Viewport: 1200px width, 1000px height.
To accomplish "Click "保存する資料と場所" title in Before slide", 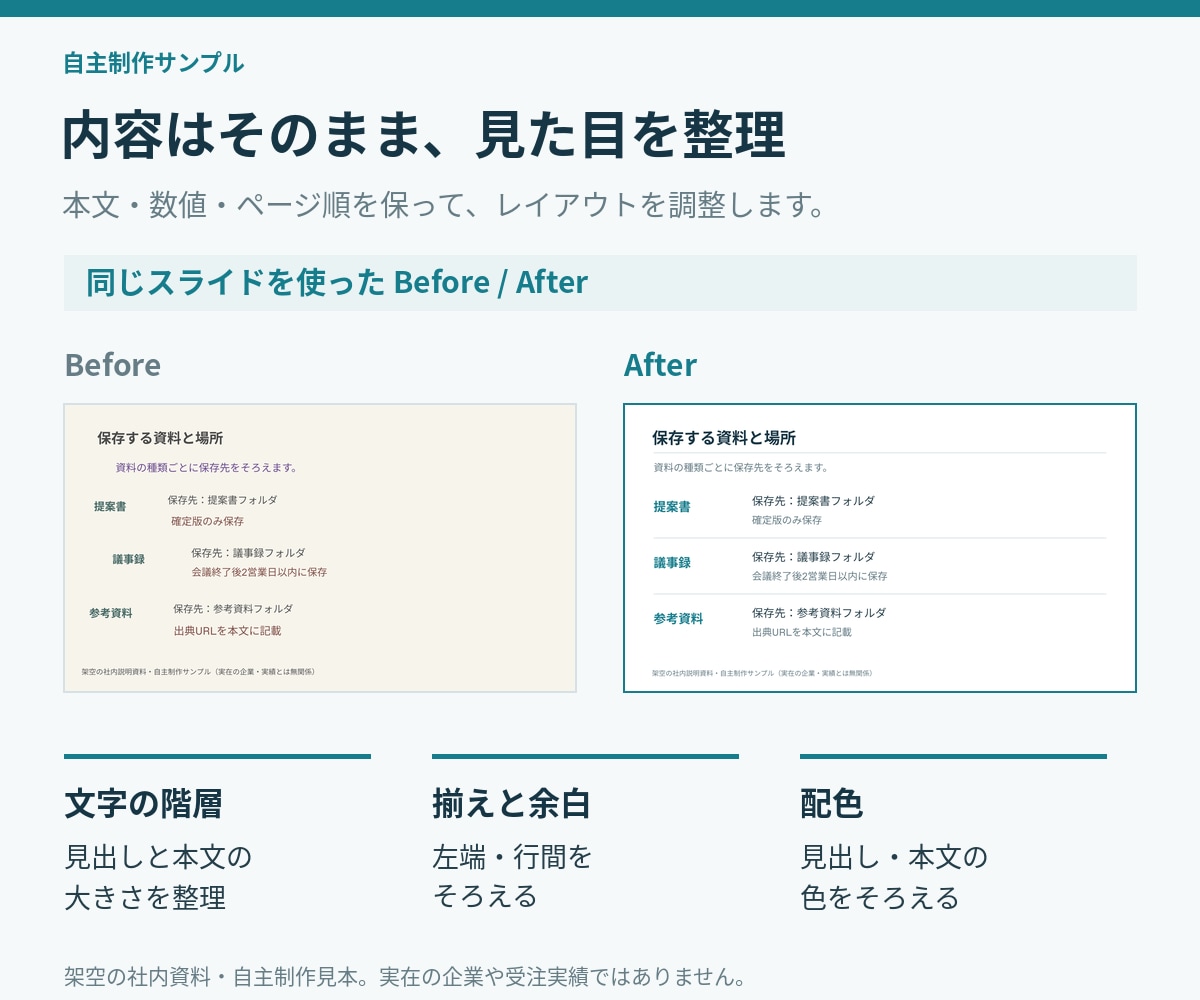I will [160, 438].
